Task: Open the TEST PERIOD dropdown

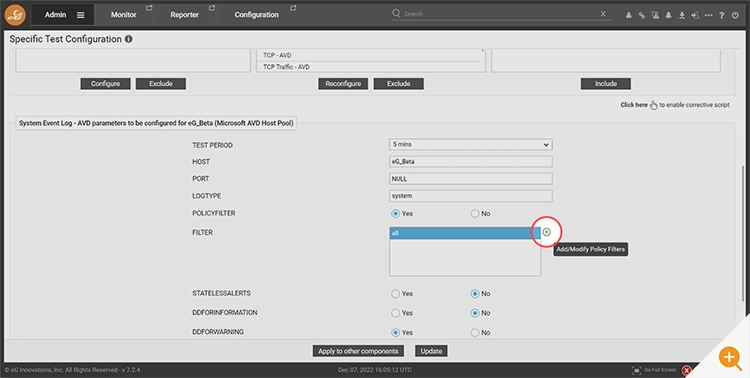Action: coord(471,144)
